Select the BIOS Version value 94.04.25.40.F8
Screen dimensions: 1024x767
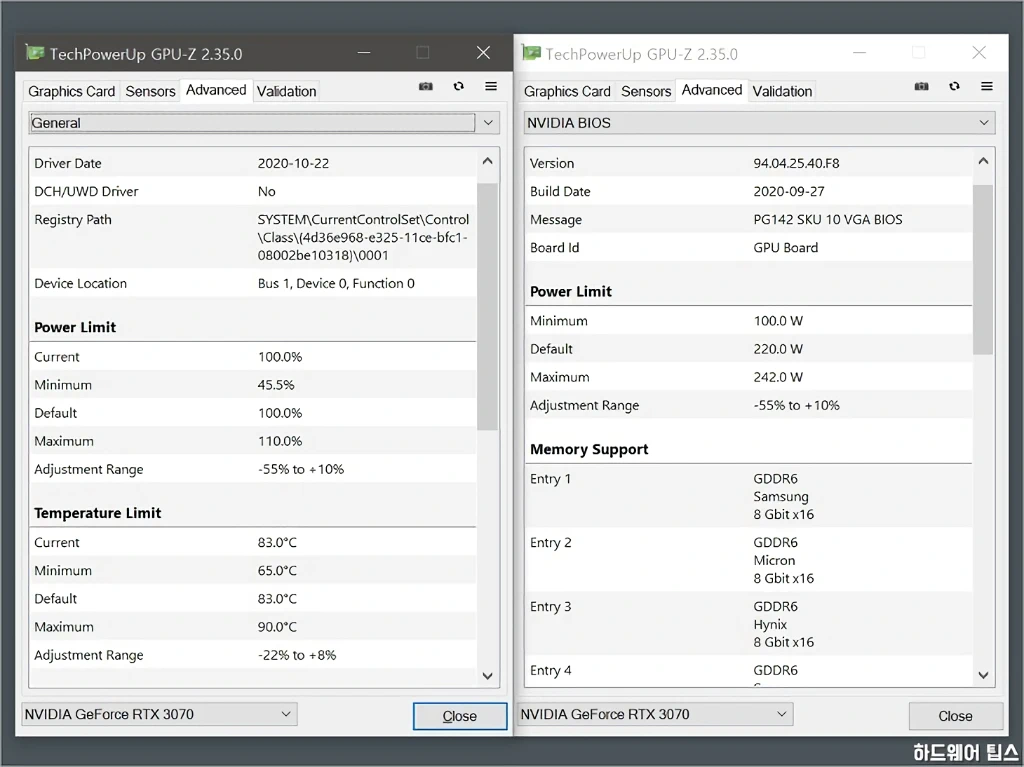(796, 163)
